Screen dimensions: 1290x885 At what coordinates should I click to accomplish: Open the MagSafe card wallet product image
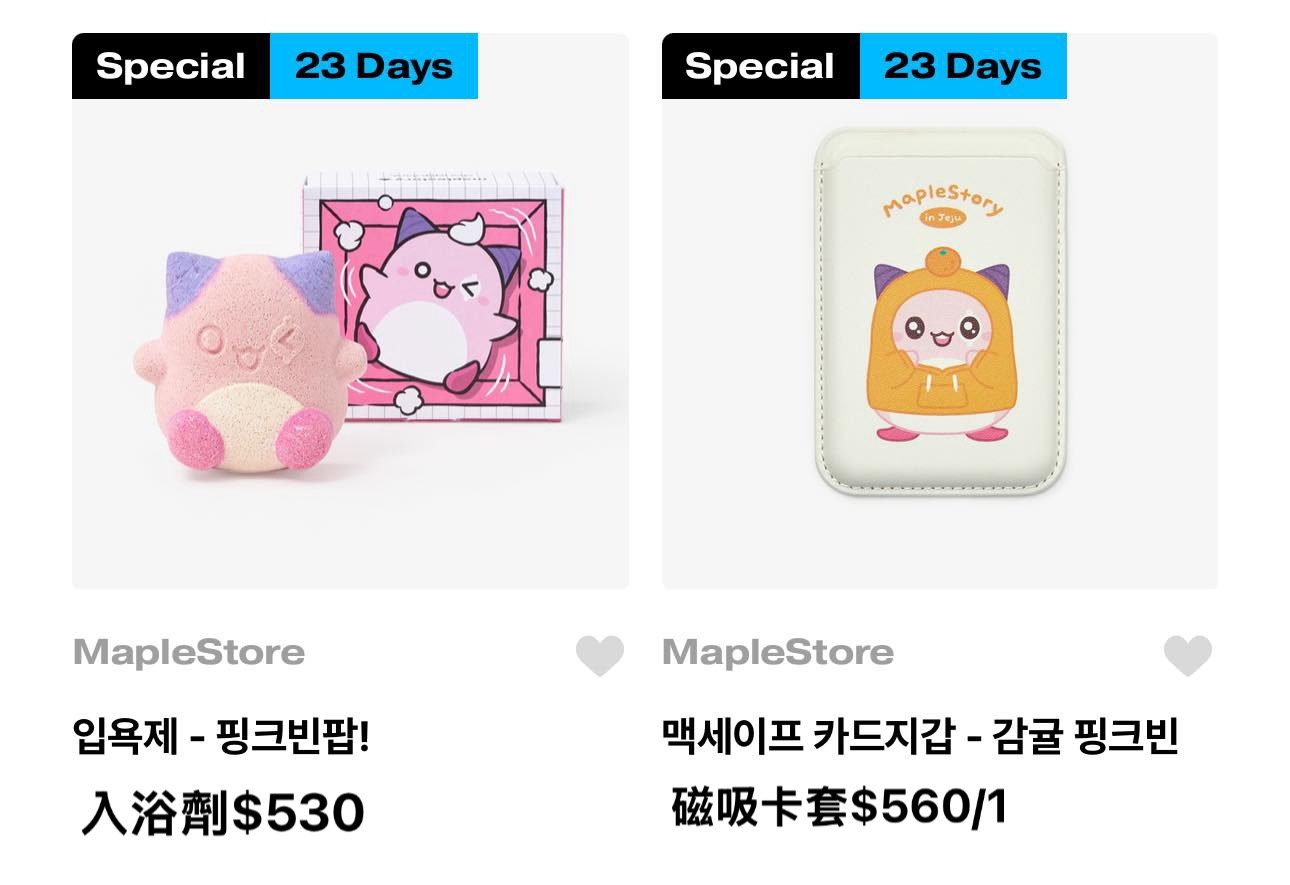[940, 311]
